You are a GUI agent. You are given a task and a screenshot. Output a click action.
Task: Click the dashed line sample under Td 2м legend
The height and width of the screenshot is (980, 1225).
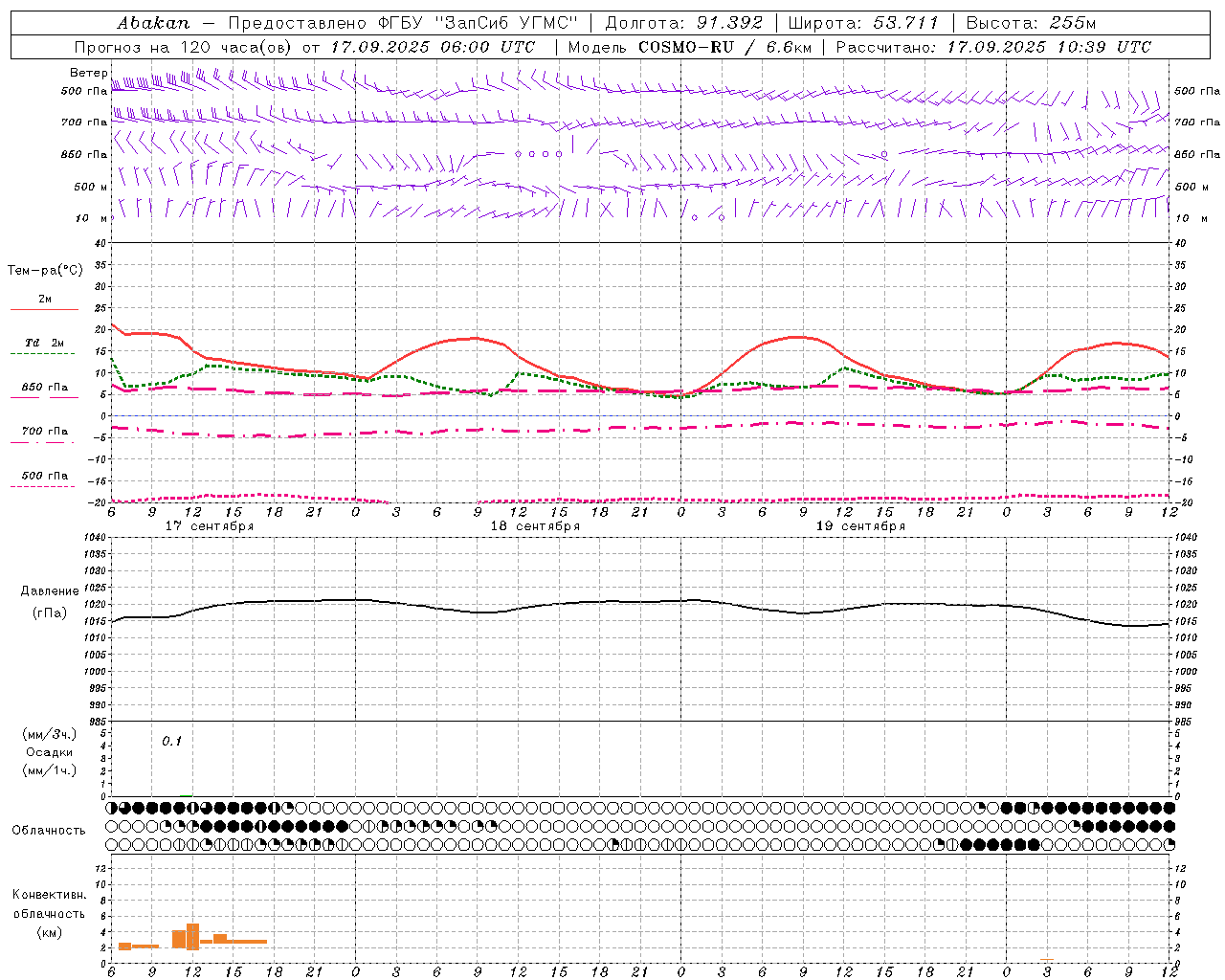43,354
